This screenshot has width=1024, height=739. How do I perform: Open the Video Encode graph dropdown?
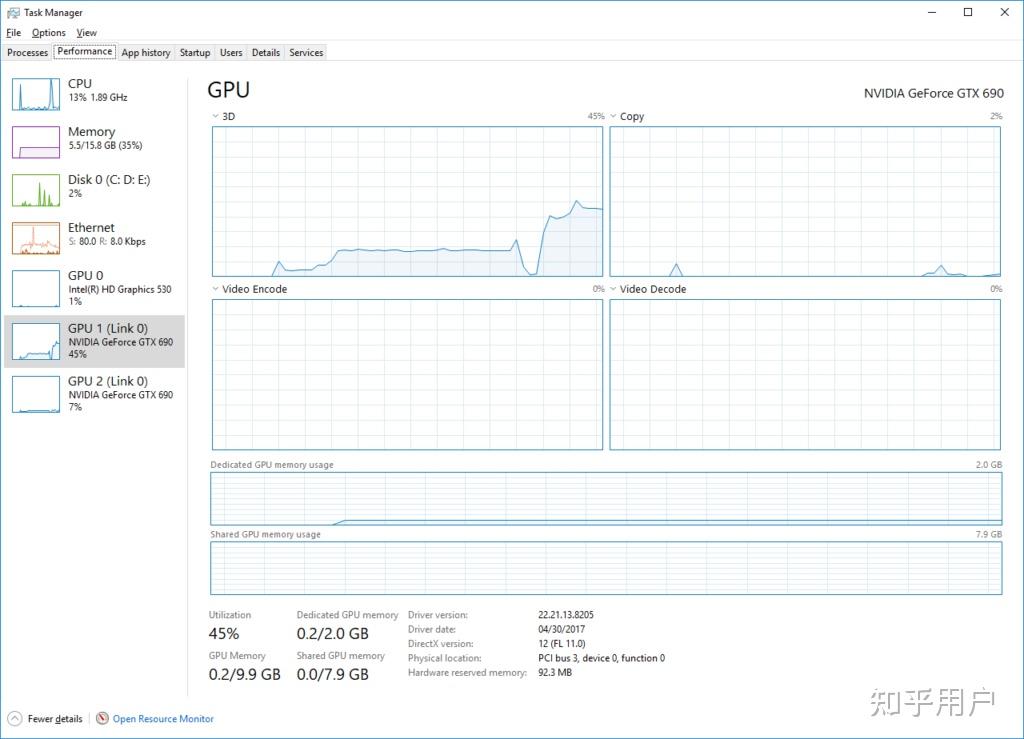215,289
